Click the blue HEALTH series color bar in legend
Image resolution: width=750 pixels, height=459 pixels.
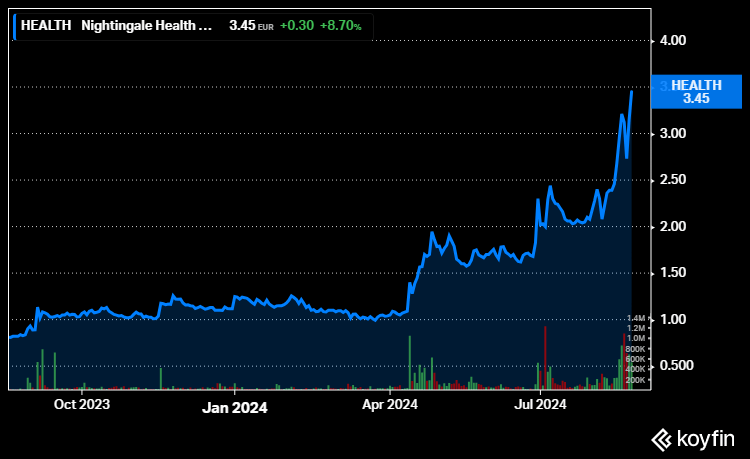point(15,26)
